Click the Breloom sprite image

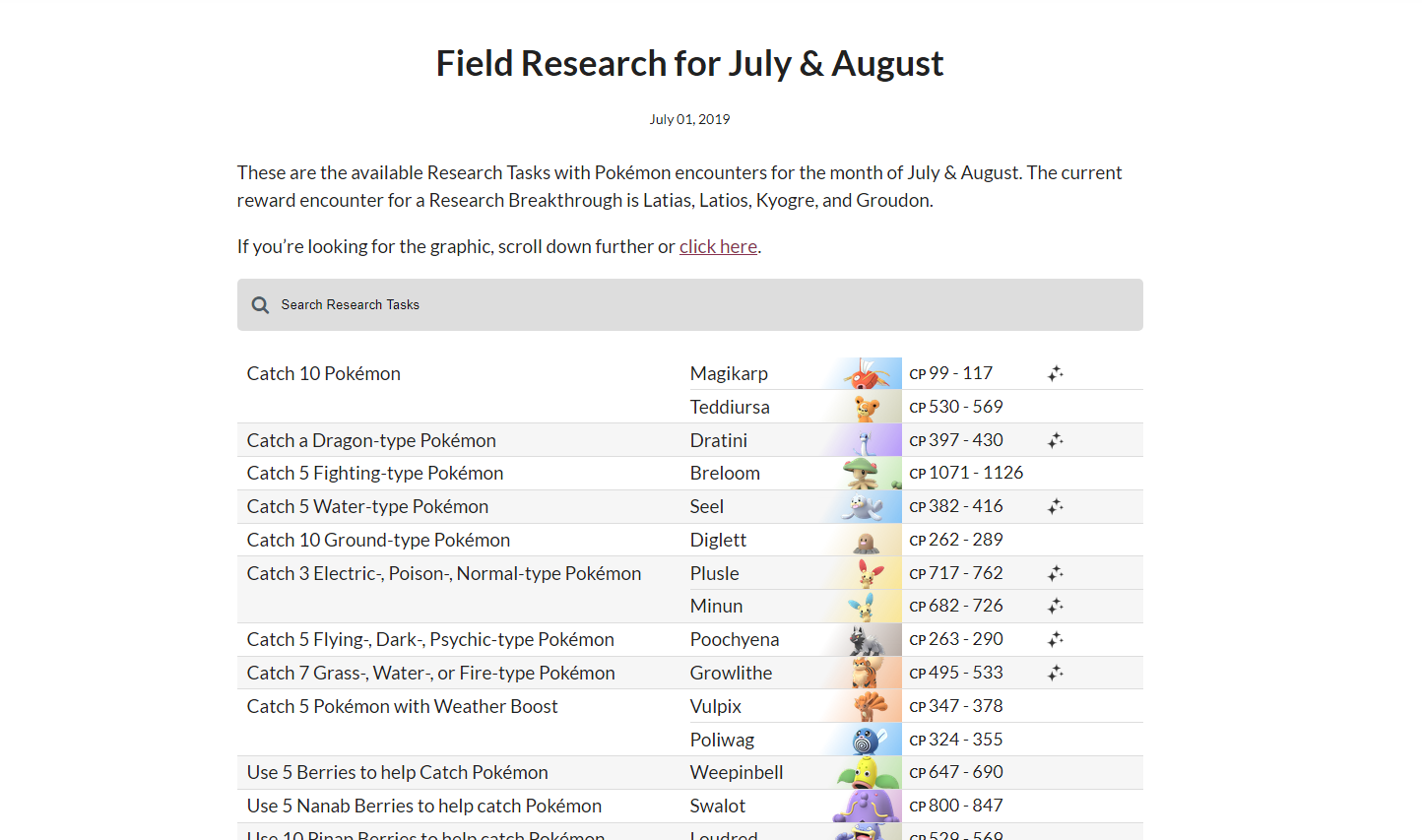pos(868,473)
